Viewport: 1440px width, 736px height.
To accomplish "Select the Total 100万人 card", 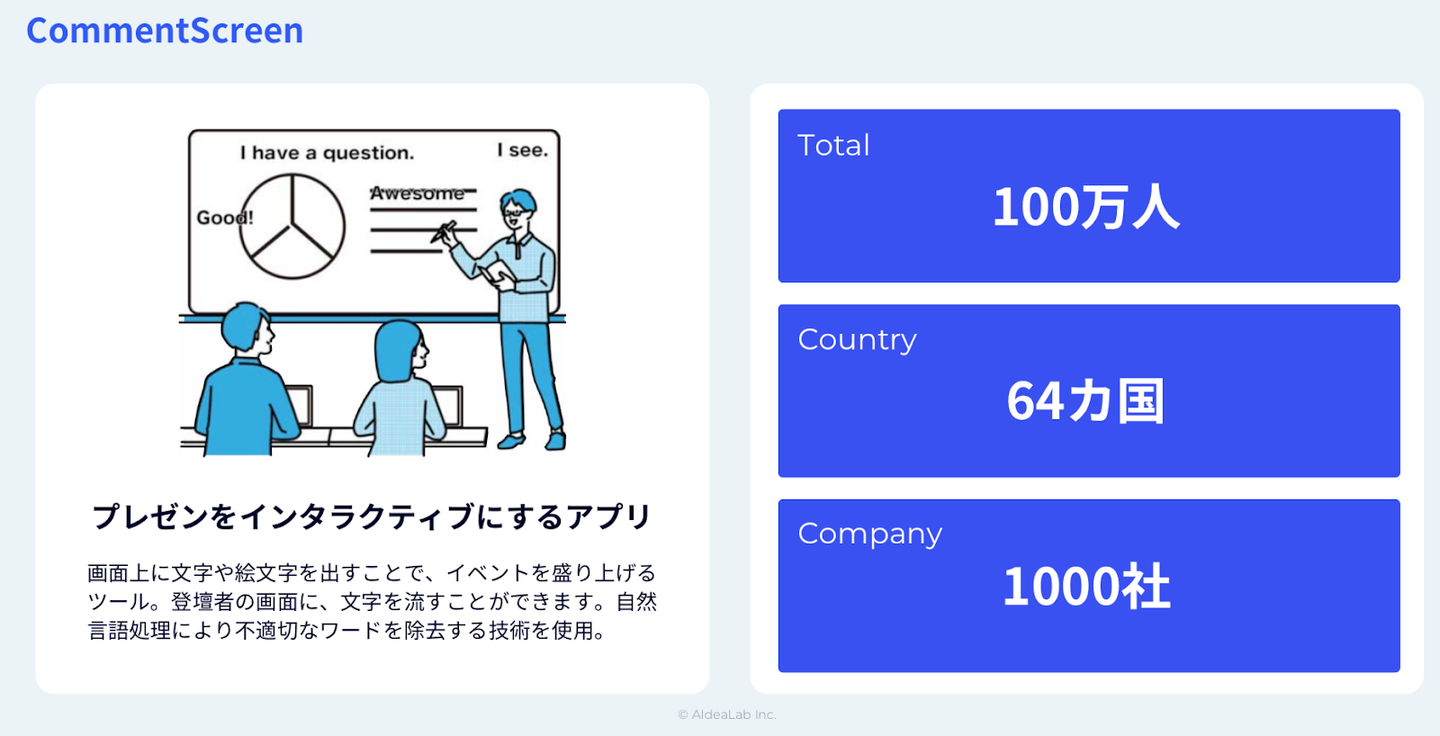I will coord(1088,196).
